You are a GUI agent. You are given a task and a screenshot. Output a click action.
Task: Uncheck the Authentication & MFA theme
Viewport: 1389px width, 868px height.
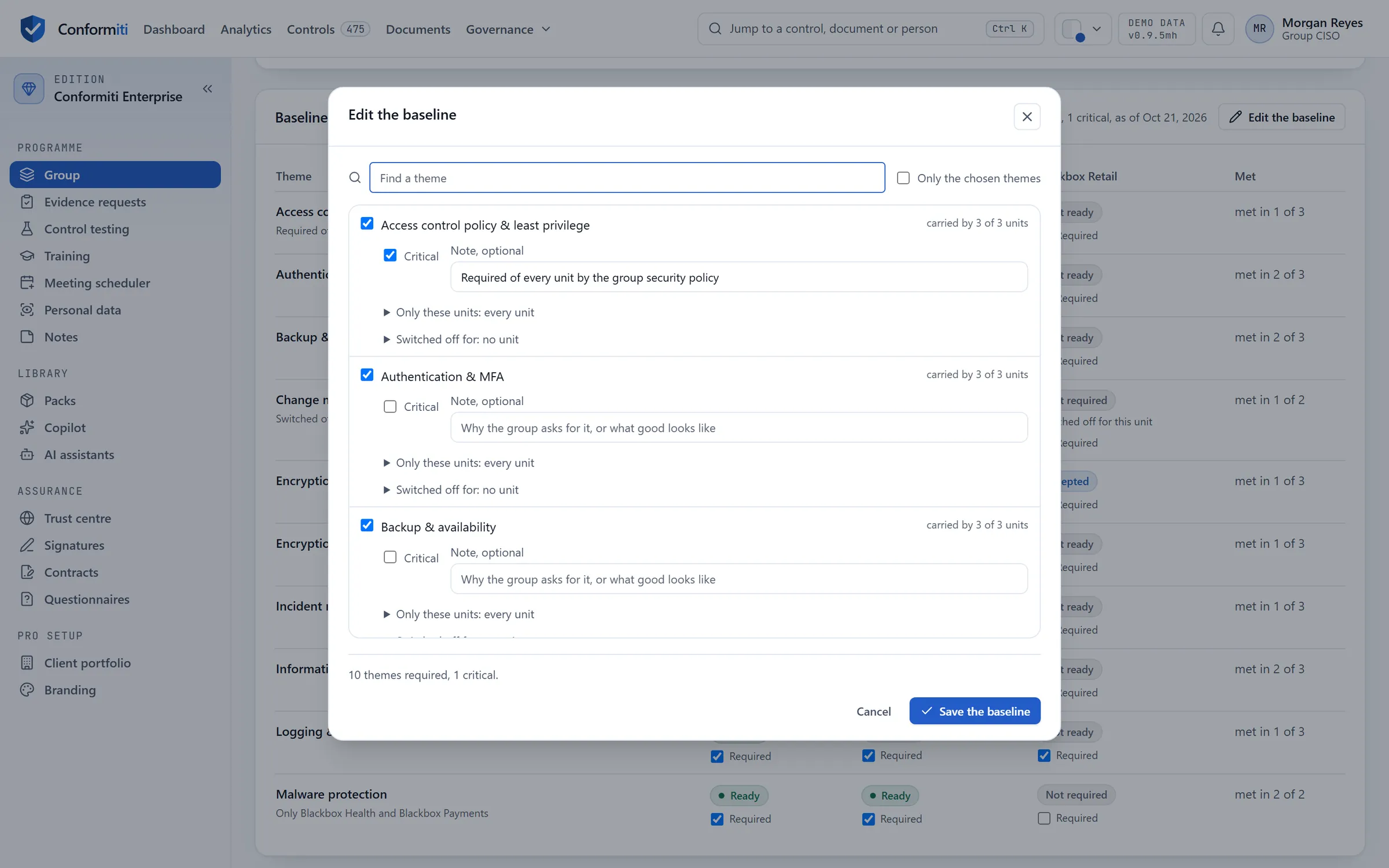pyautogui.click(x=367, y=375)
